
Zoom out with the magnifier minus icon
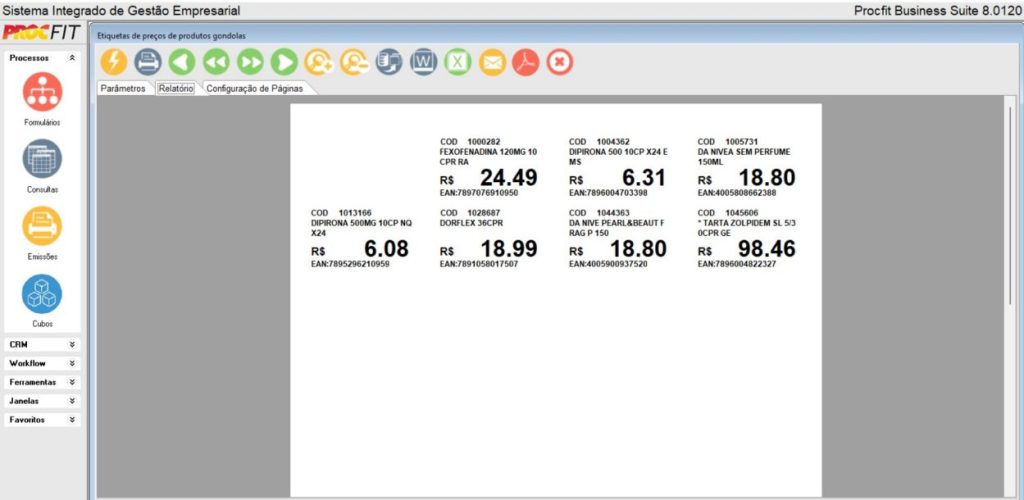pos(354,62)
